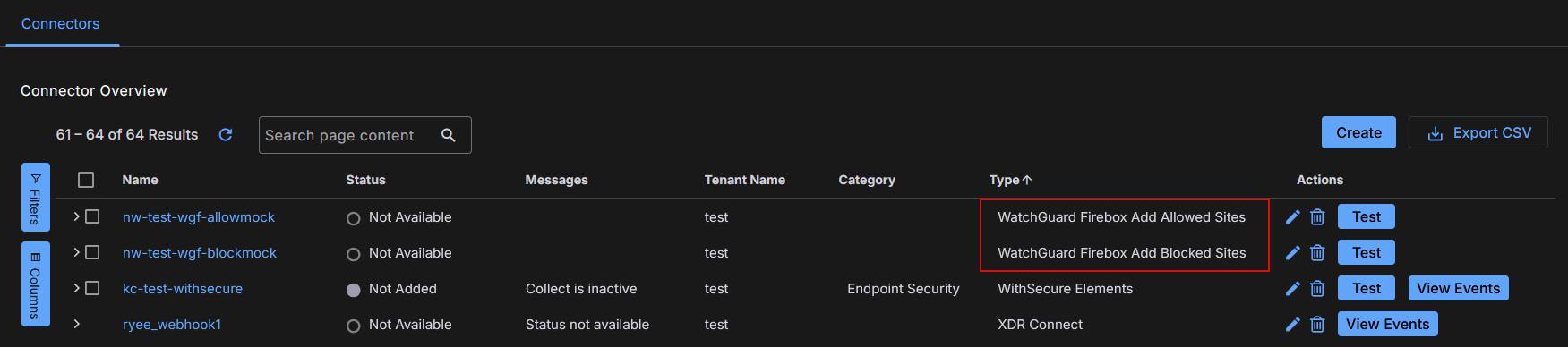Expand the ryee_webhook1 row details
The width and height of the screenshot is (1568, 347).
[x=77, y=324]
